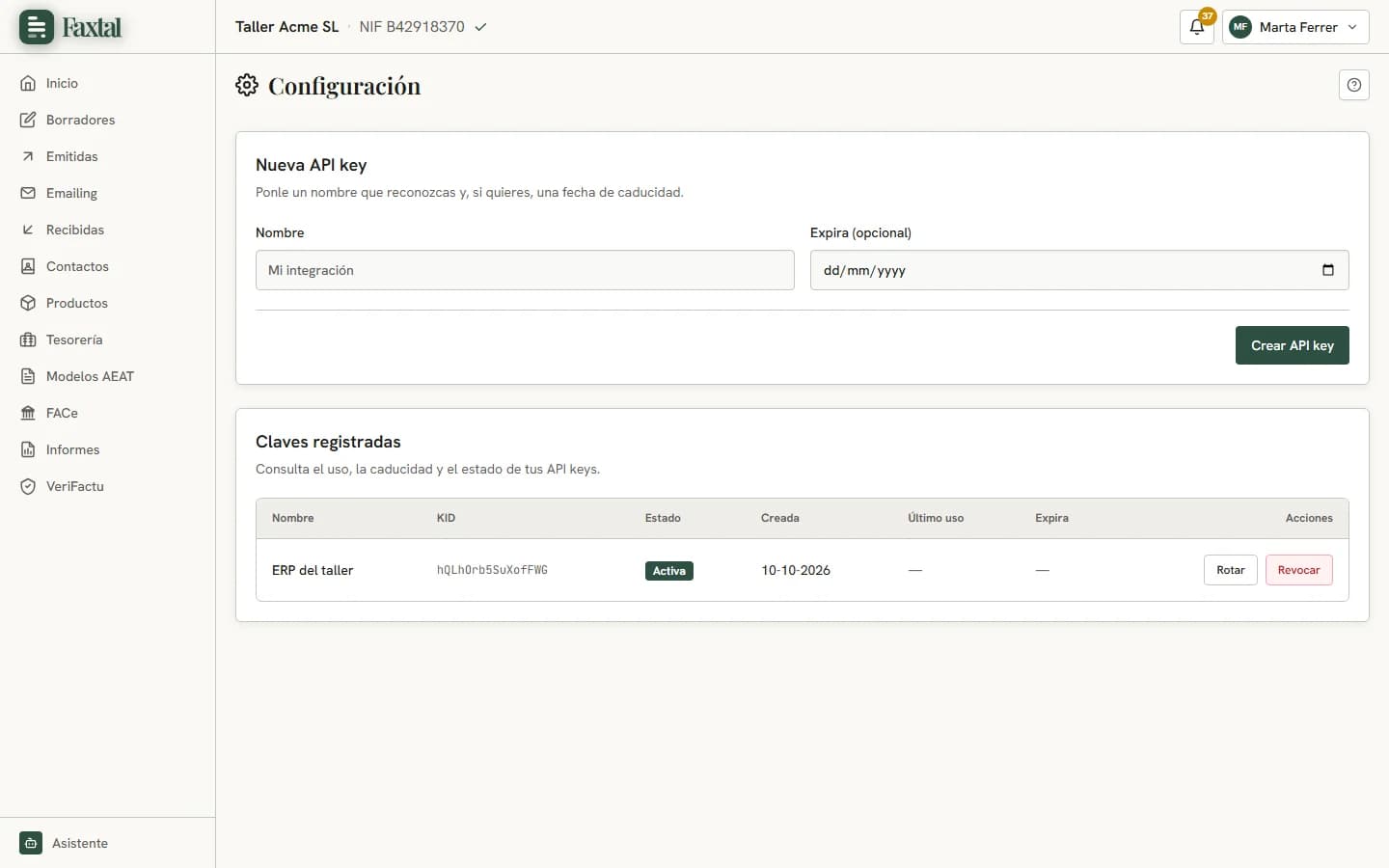The height and width of the screenshot is (868, 1389).
Task: Click the Estado column header
Action: coord(663,518)
